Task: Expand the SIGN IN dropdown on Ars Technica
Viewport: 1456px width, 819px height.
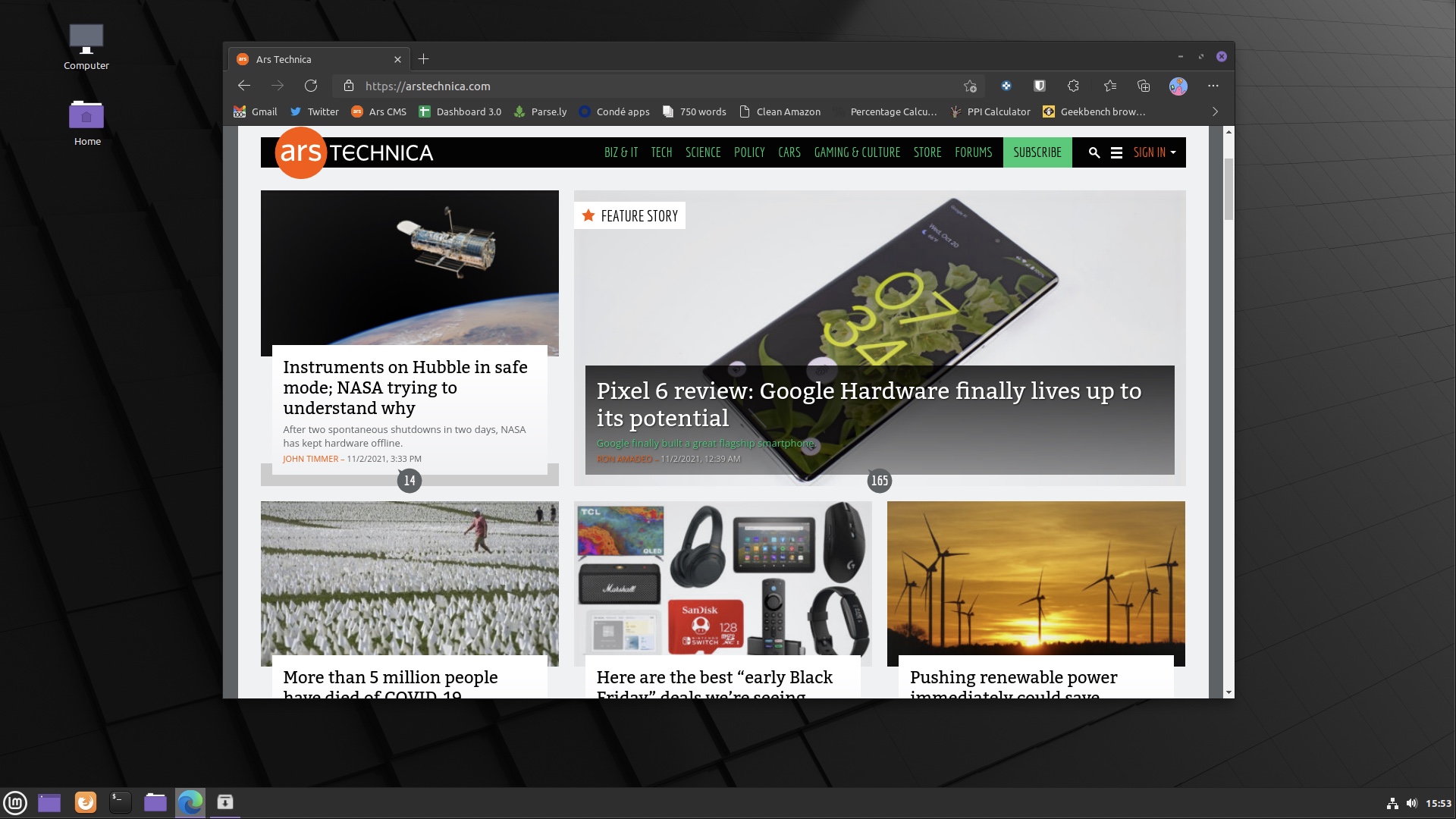Action: [1173, 152]
